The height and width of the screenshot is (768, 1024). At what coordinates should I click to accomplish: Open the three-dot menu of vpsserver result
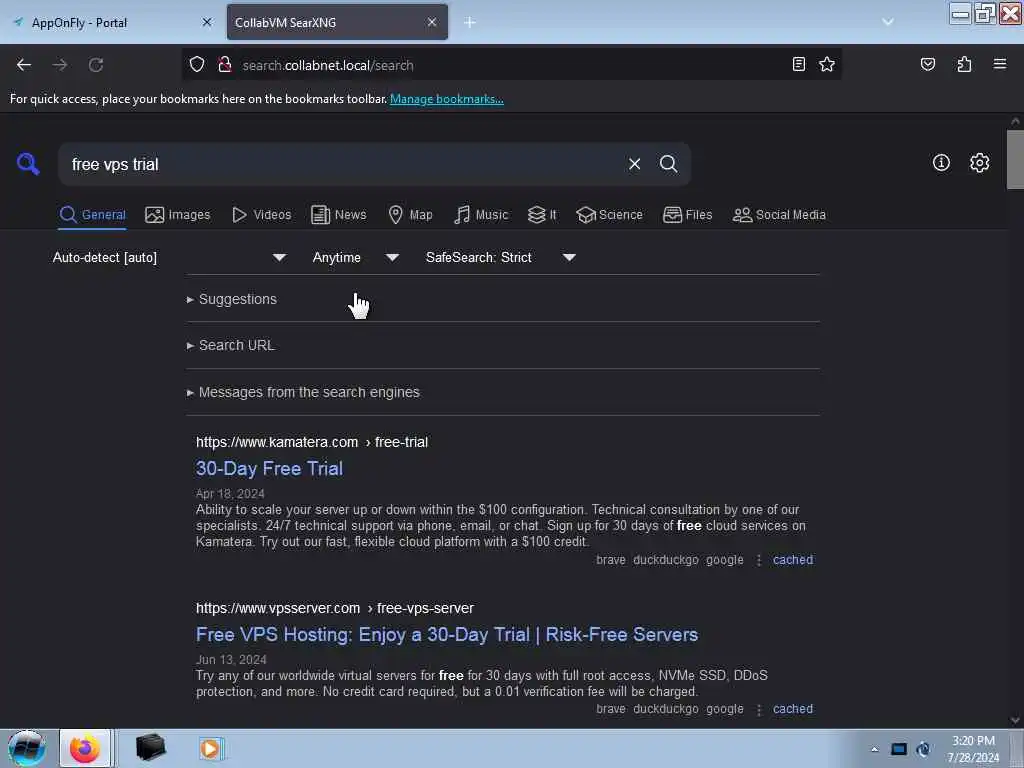(x=758, y=709)
